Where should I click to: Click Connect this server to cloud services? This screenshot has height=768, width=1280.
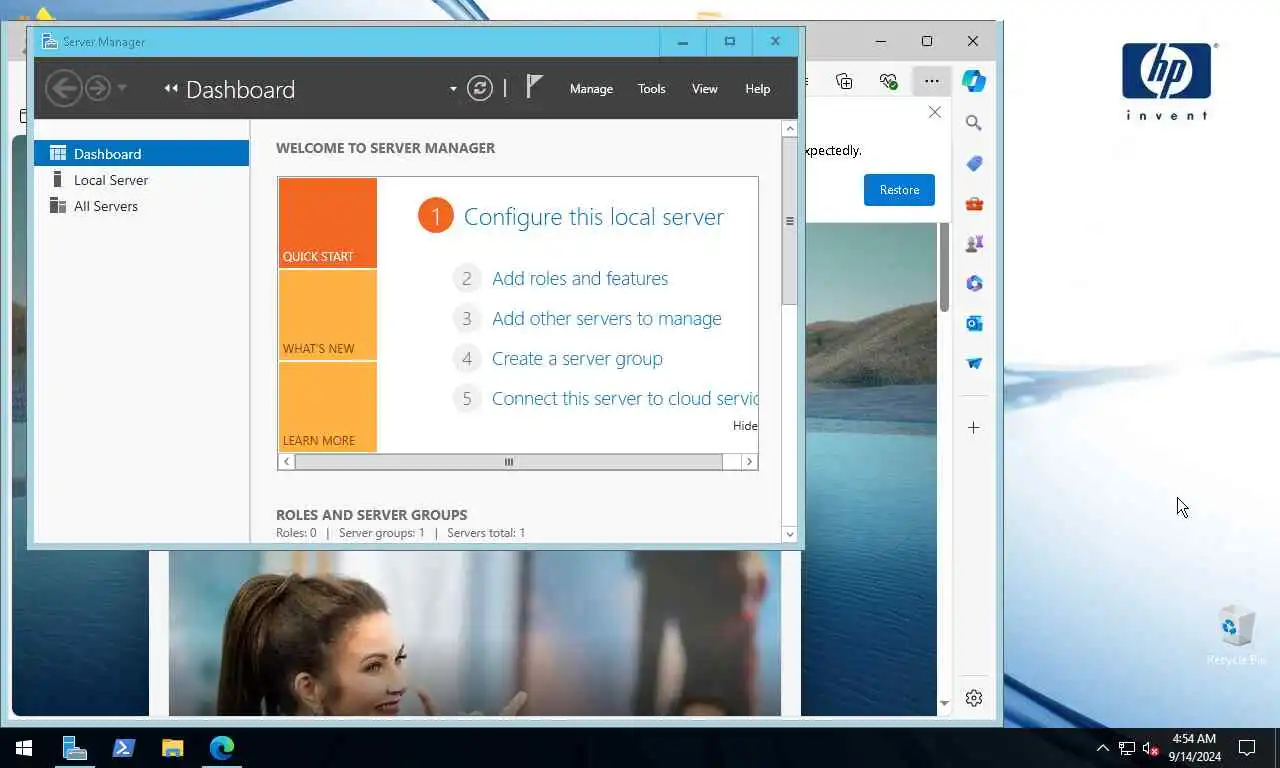tap(625, 398)
